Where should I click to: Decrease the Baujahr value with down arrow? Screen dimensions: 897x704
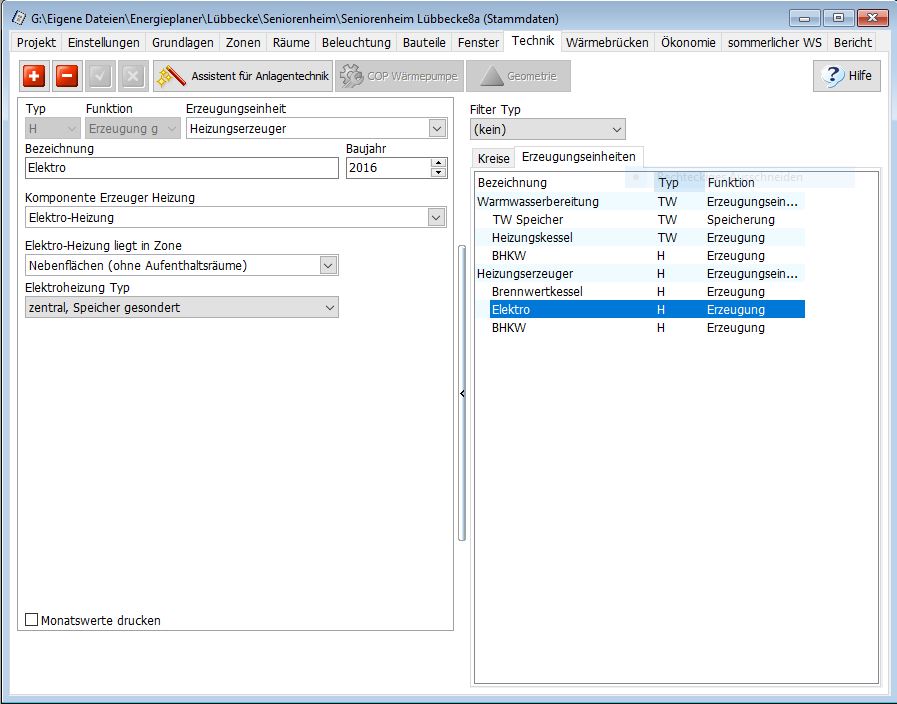pos(439,173)
